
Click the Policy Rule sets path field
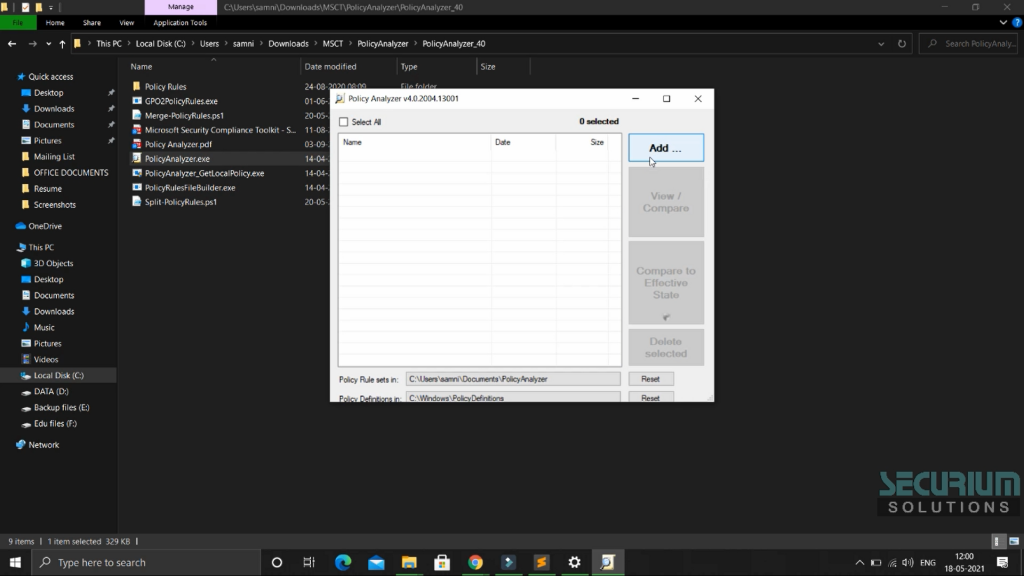513,379
